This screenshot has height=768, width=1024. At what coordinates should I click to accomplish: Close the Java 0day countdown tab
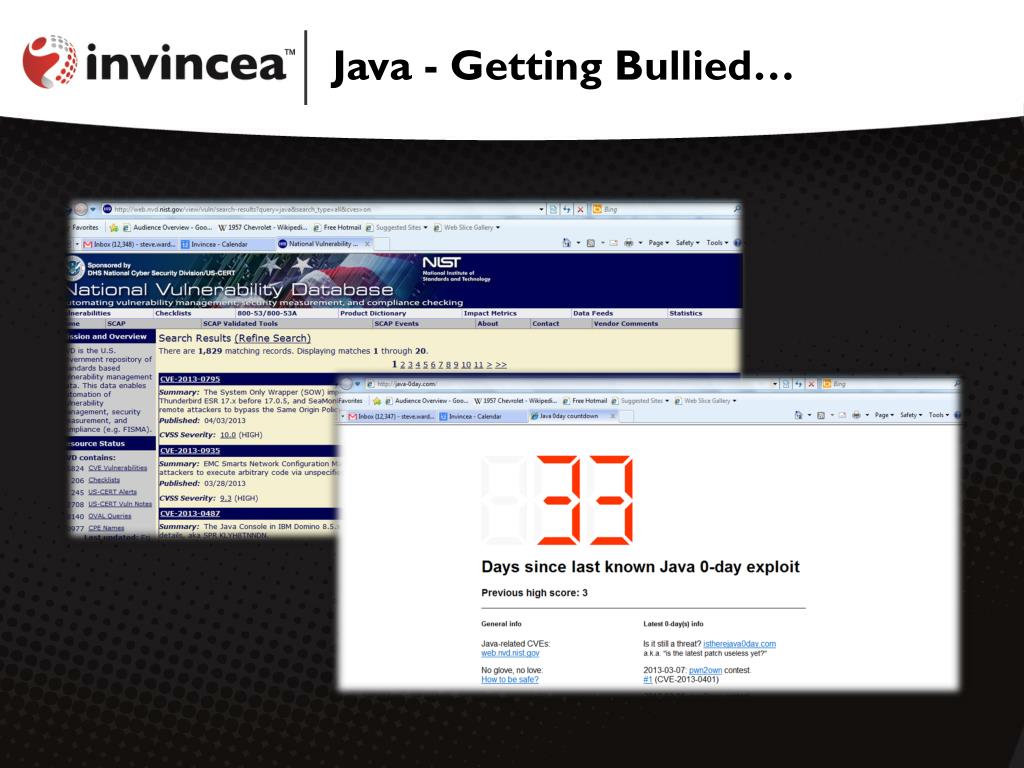pyautogui.click(x=612, y=416)
